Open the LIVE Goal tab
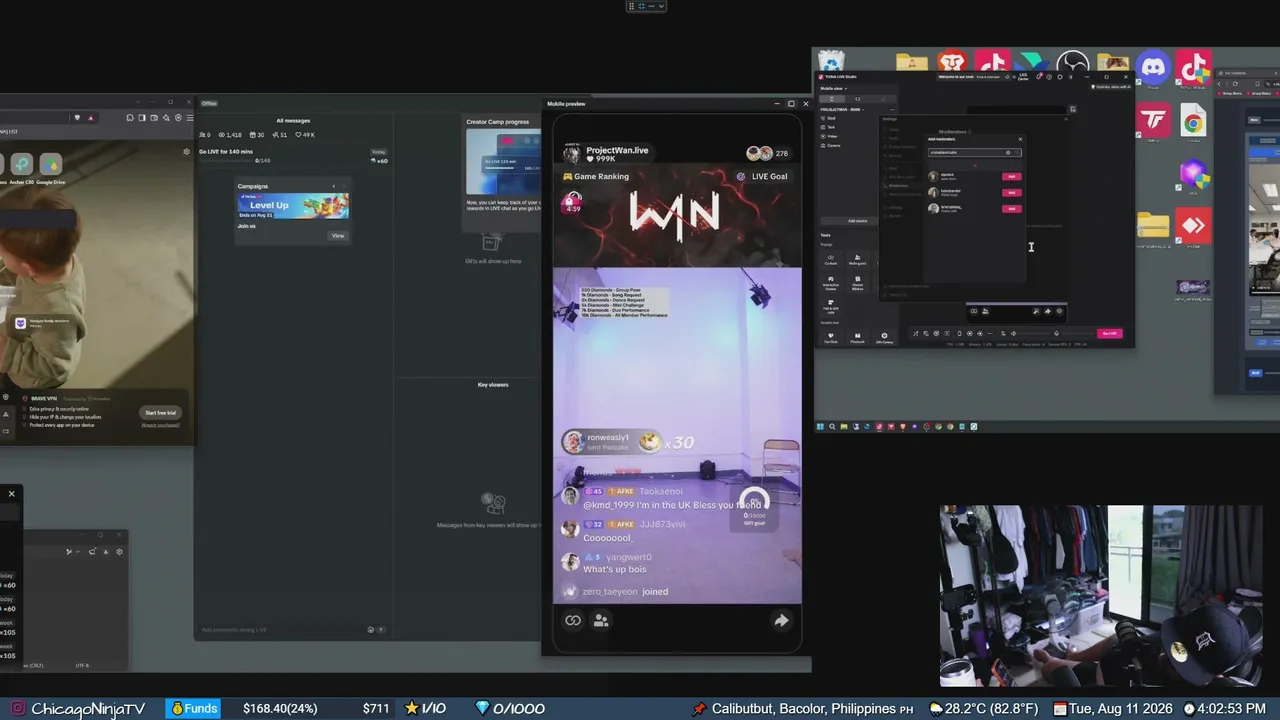Viewport: 1280px width, 720px height. tap(762, 176)
